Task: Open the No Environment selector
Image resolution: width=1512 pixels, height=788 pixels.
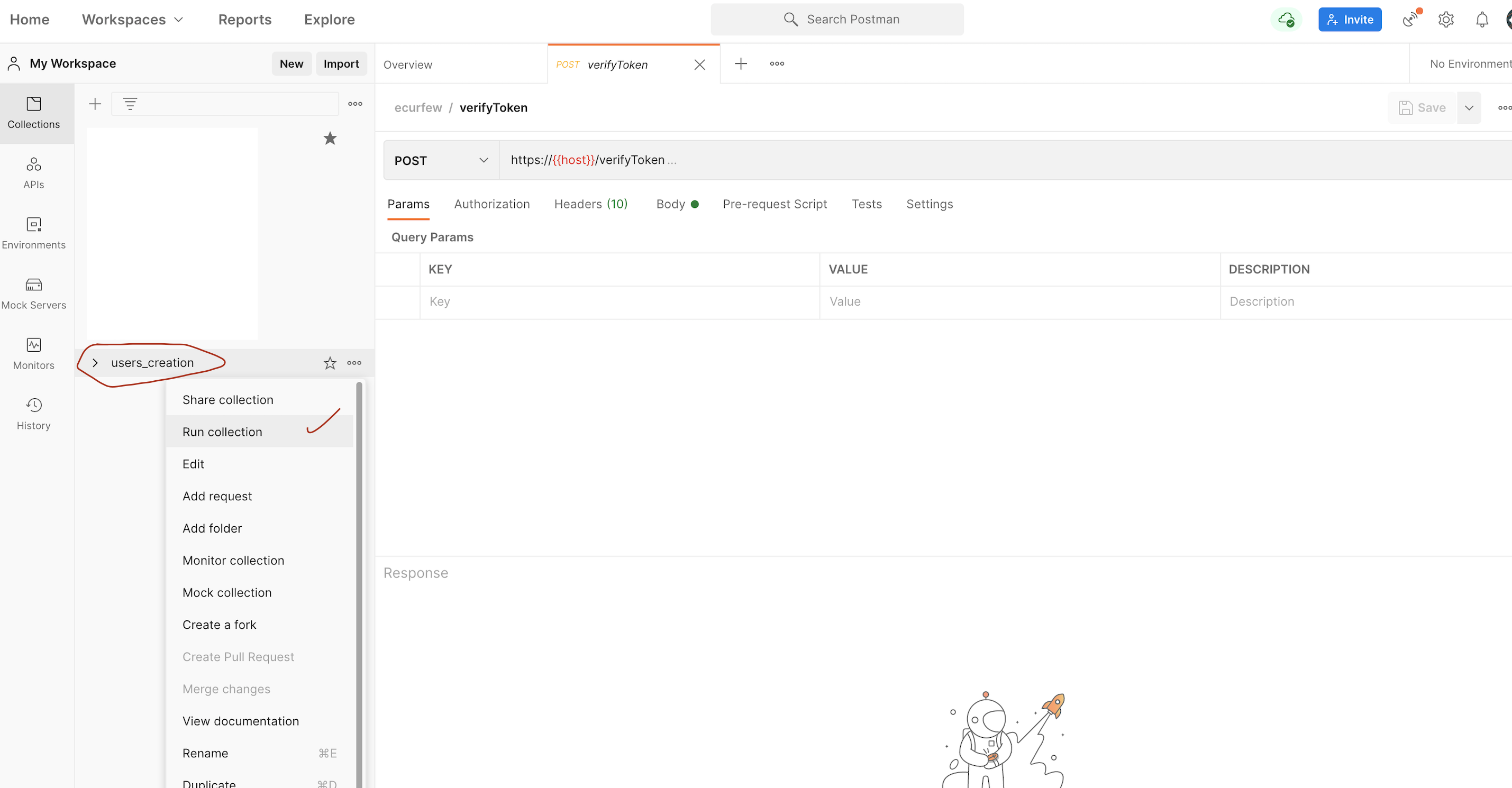Action: pos(1470,63)
